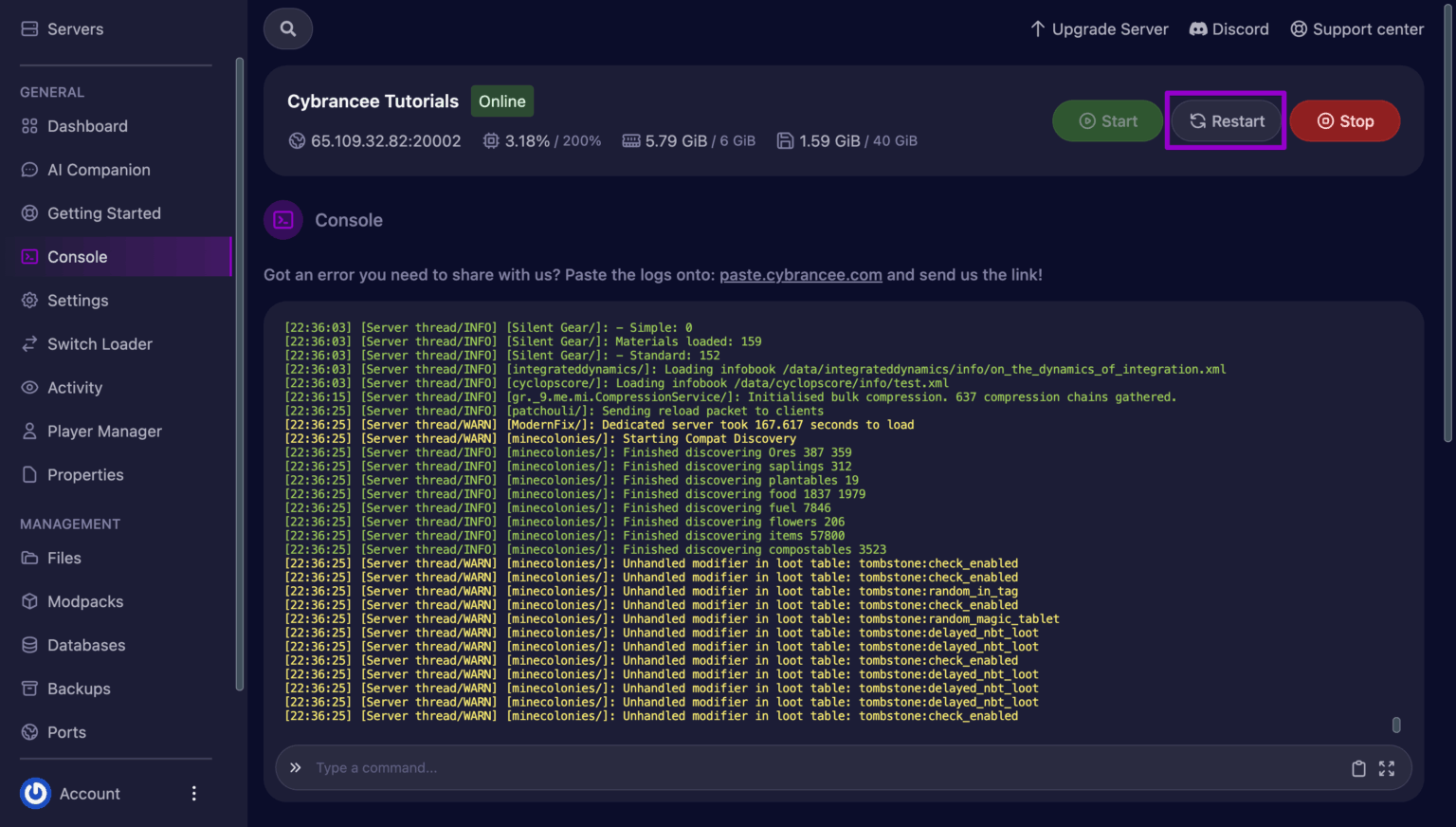Click the clipboard copy console icon
This screenshot has width=1456, height=827.
coord(1358,768)
